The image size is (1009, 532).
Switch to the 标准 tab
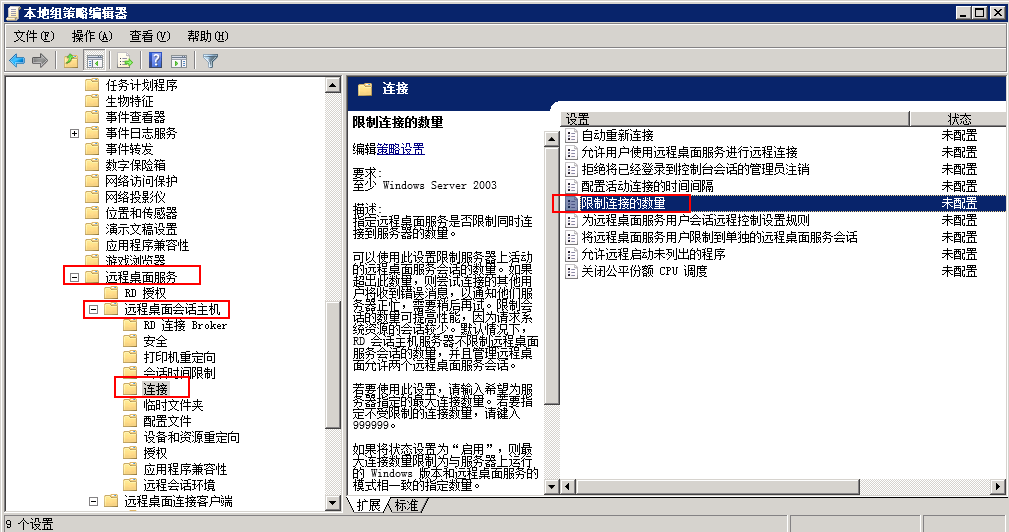[406, 505]
